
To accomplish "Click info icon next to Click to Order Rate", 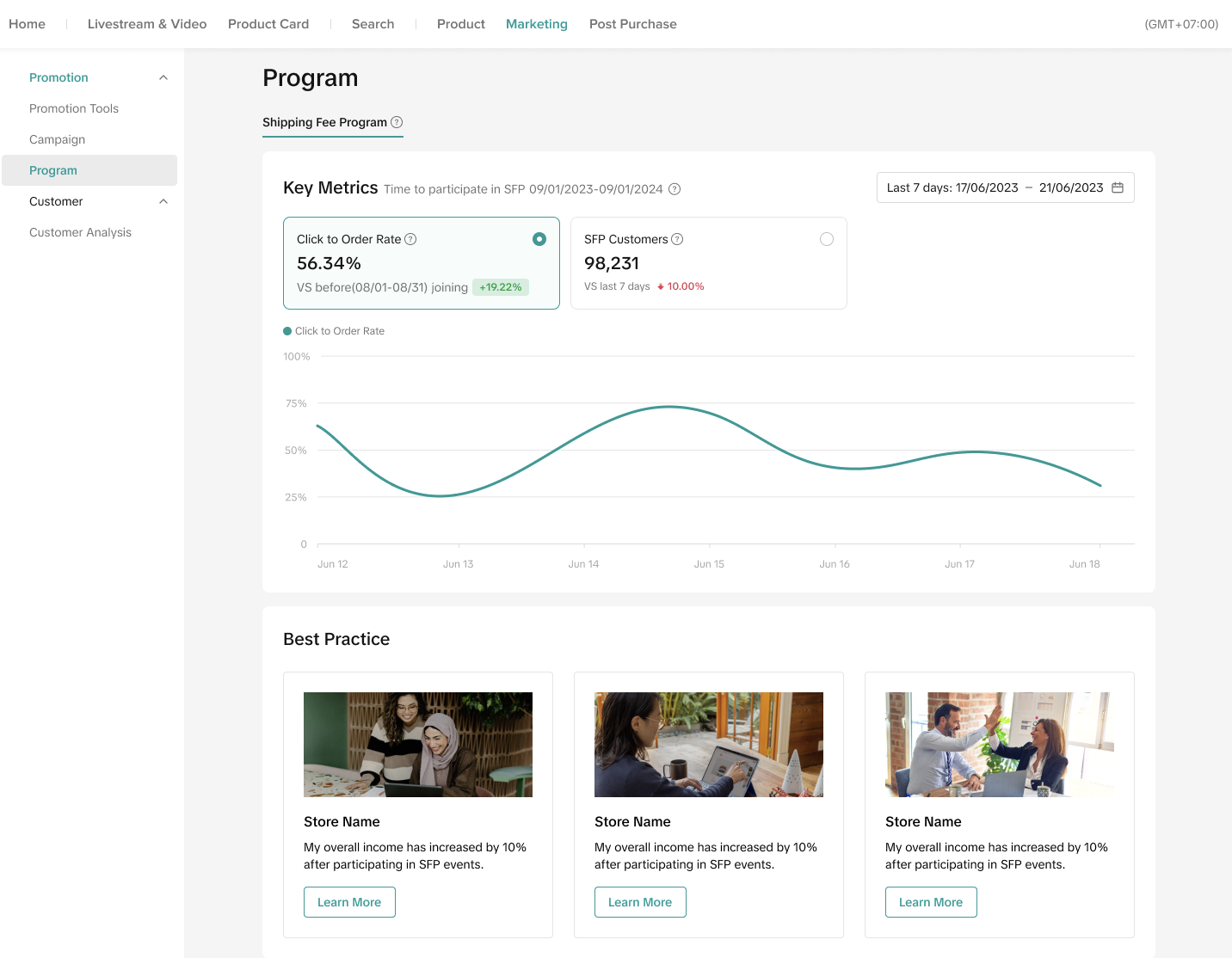I will pos(410,239).
